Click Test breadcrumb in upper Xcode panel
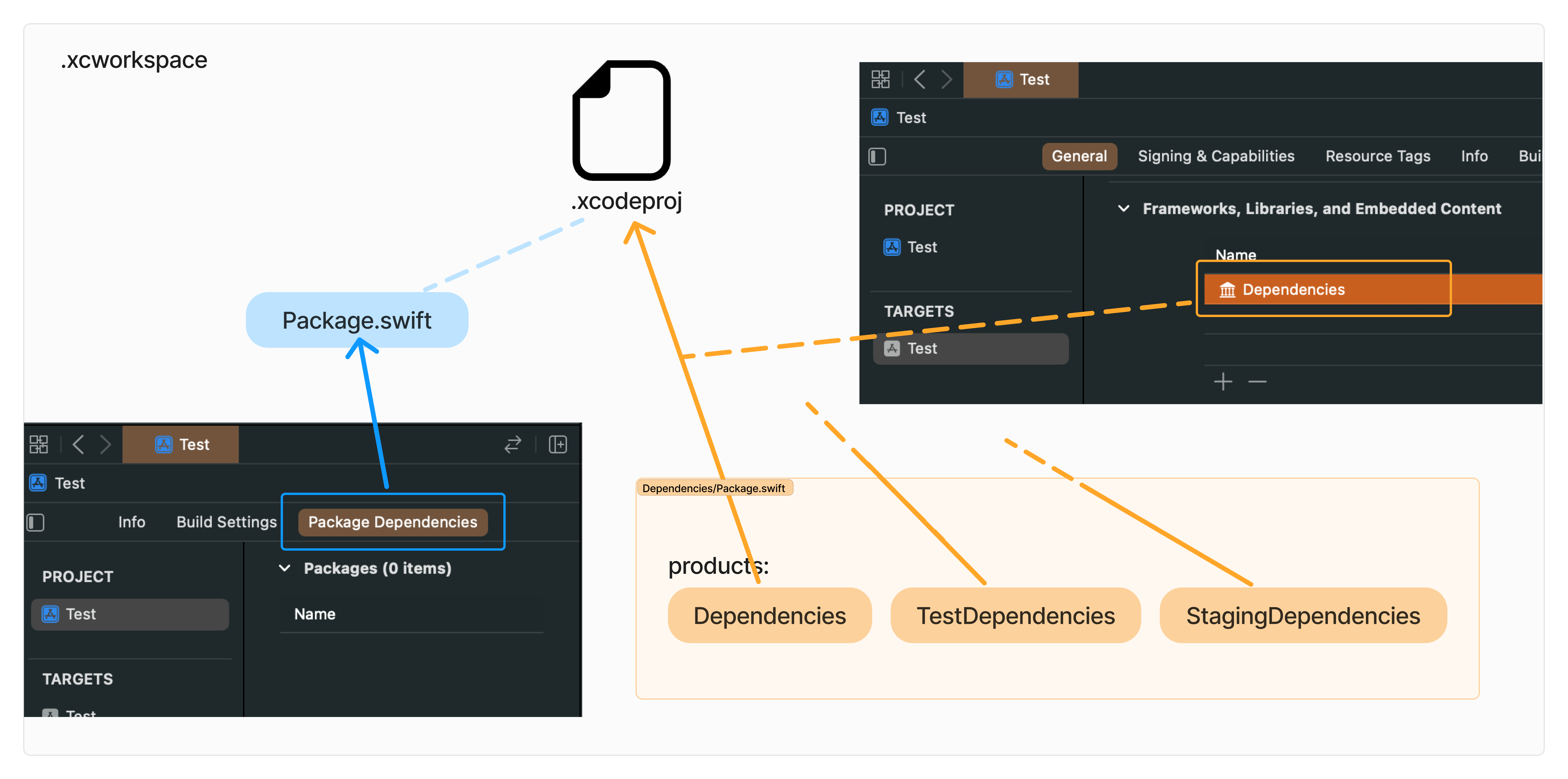This screenshot has width=1568, height=779. (x=899, y=117)
